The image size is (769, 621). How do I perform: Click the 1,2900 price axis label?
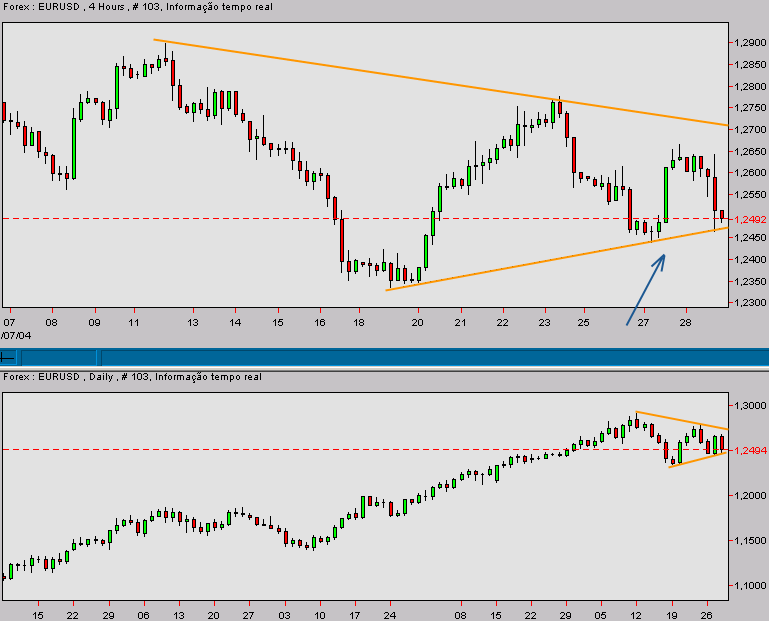point(750,43)
